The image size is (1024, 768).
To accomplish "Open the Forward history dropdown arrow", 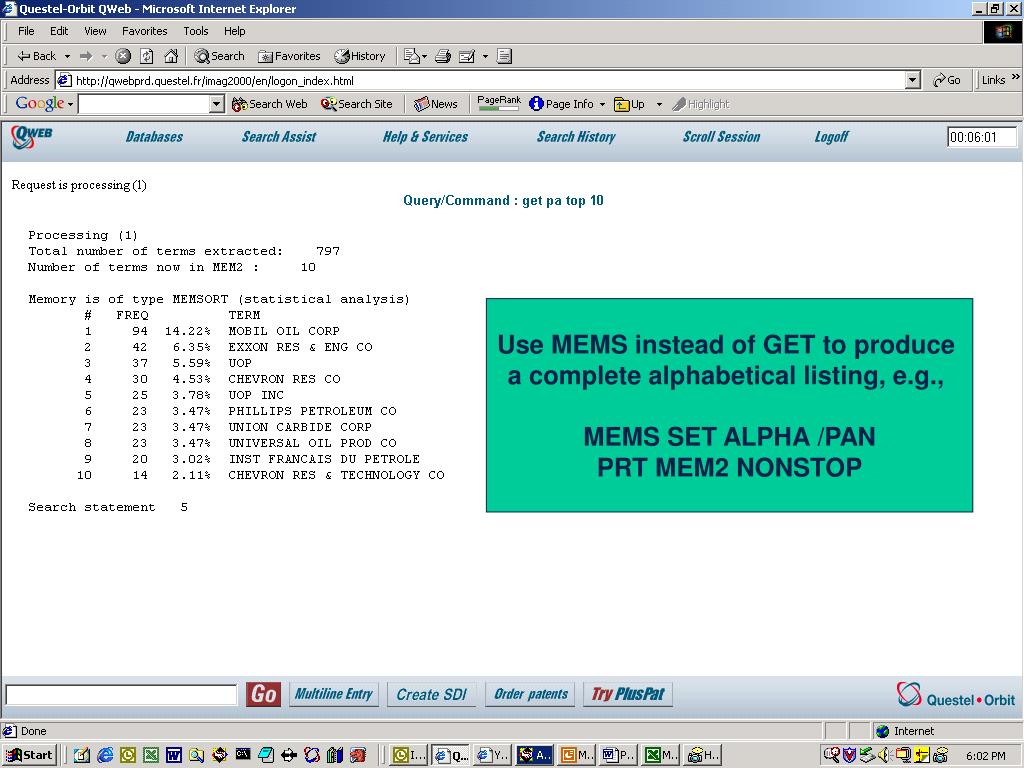I will coord(104,56).
